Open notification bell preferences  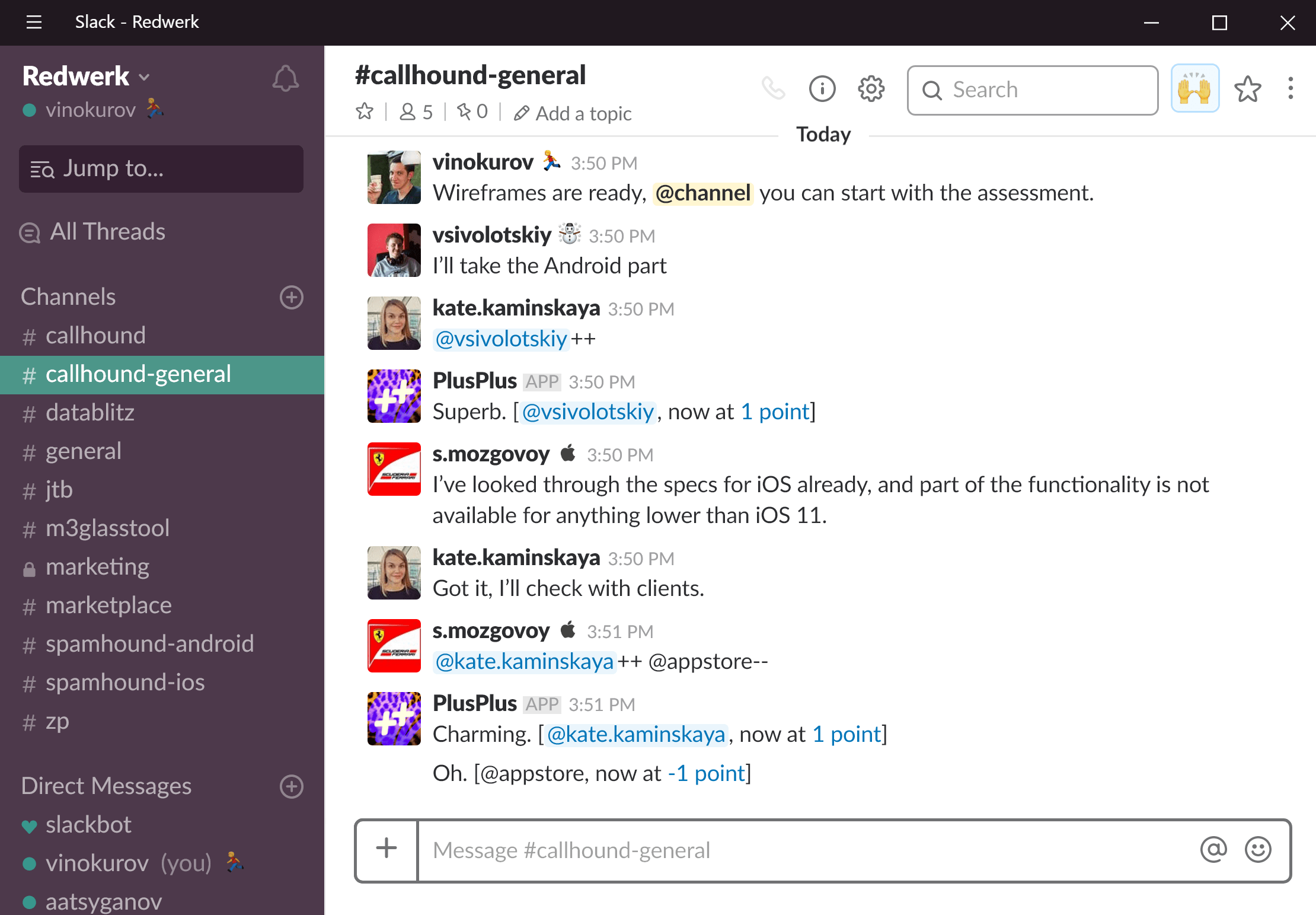[x=285, y=78]
